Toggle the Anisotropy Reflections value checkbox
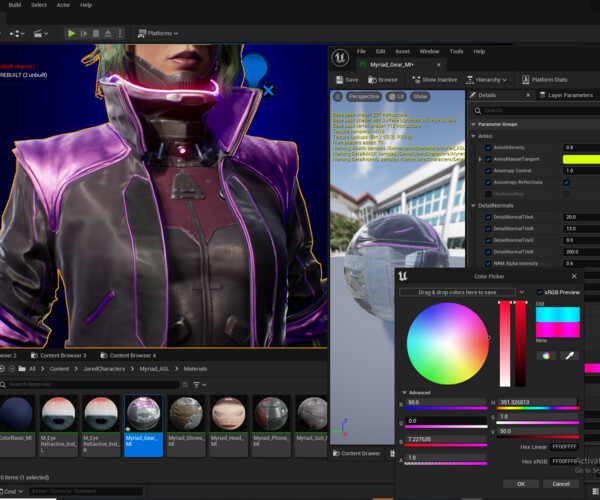600x500 pixels. coord(566,182)
